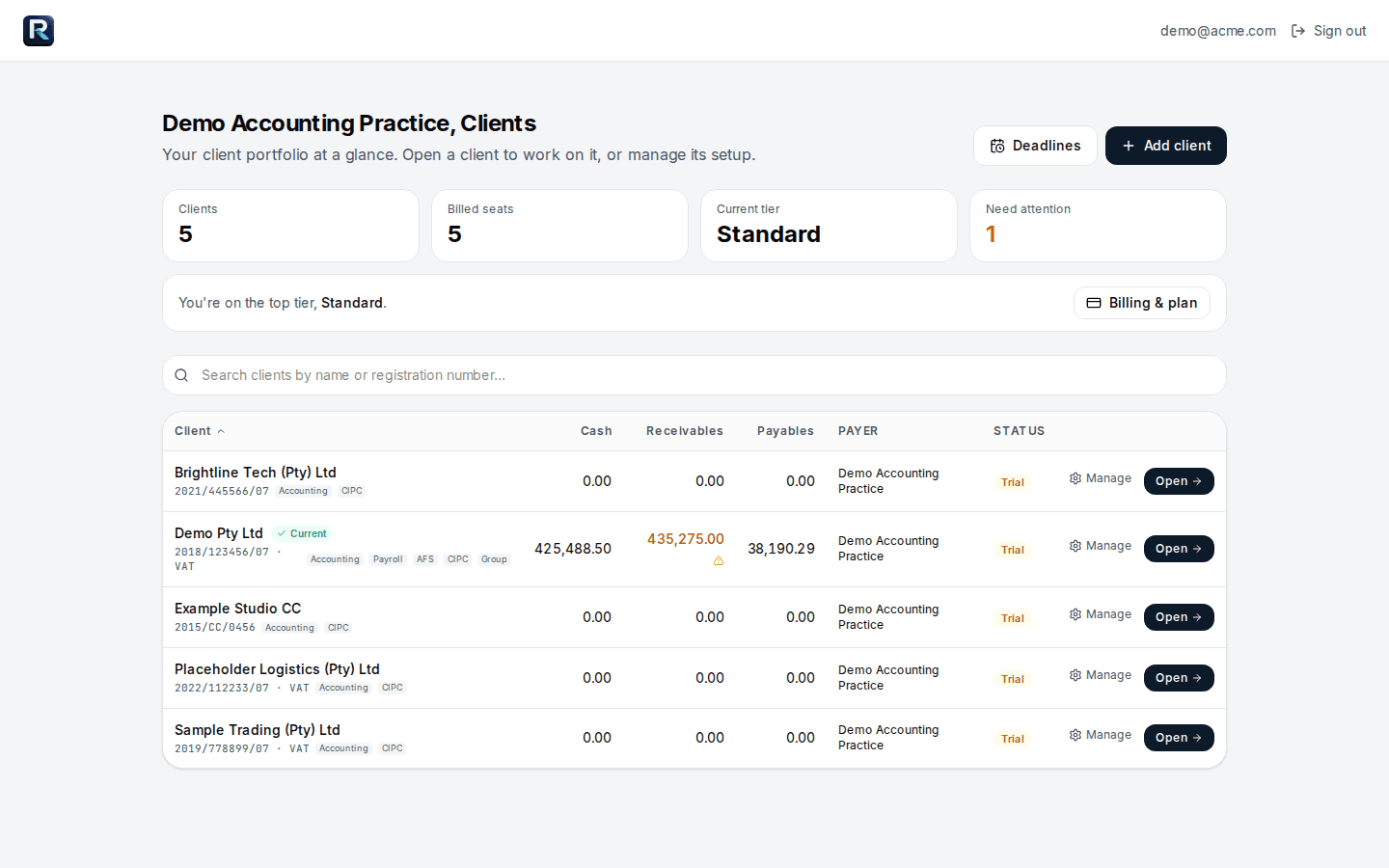Click the Current tier Standard card
Viewport: 1389px width, 868px height.
[x=829, y=226]
